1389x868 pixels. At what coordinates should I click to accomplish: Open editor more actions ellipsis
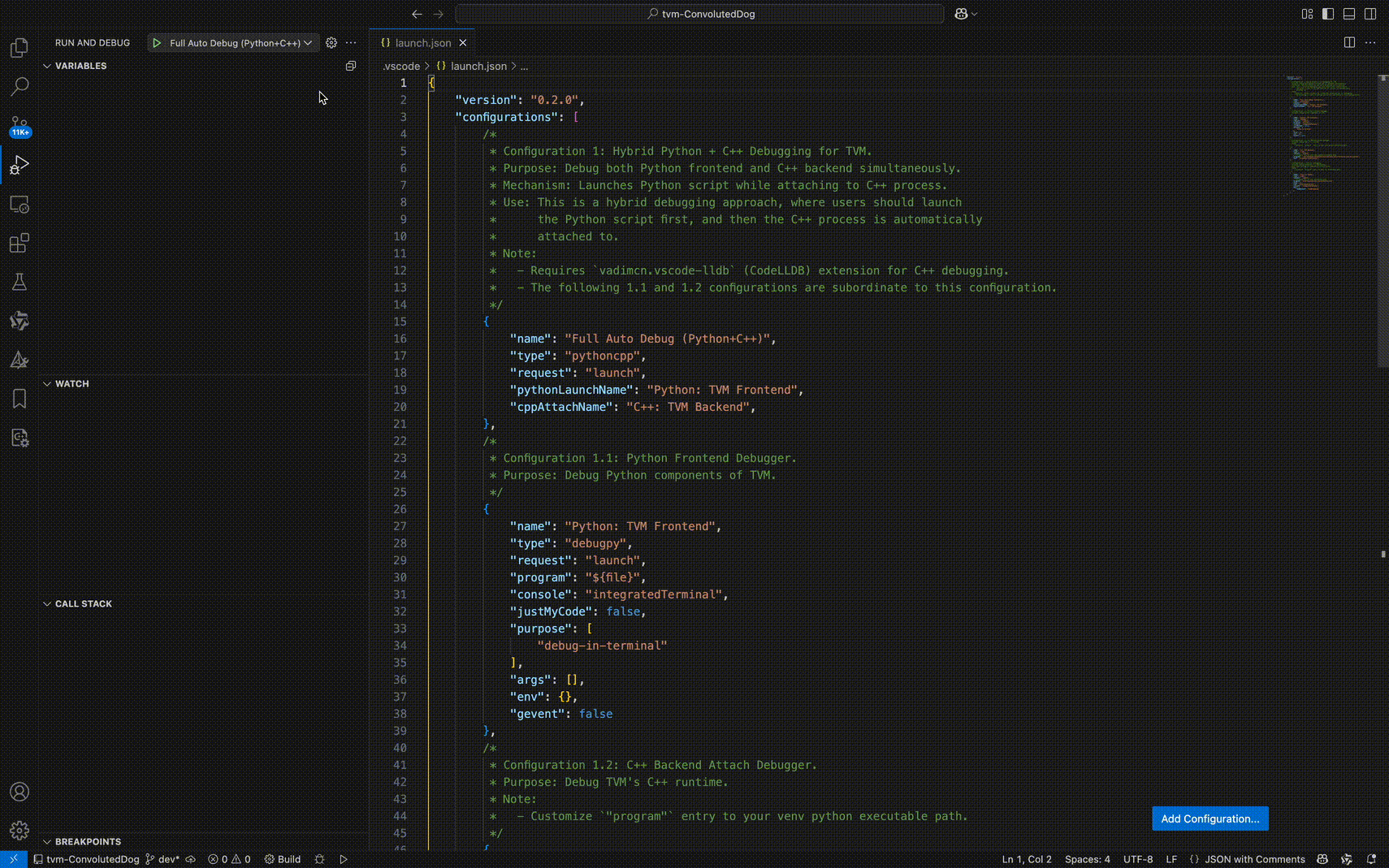tap(1370, 42)
